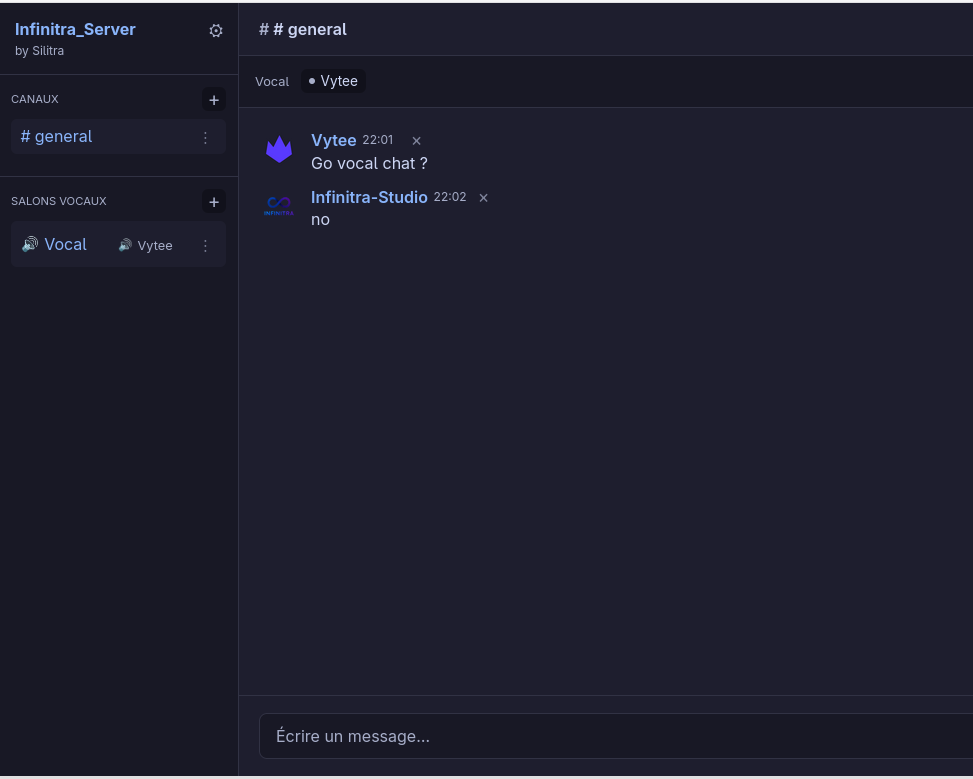Click the Vocal • Vytee pill at top
973x779 pixels.
332,81
